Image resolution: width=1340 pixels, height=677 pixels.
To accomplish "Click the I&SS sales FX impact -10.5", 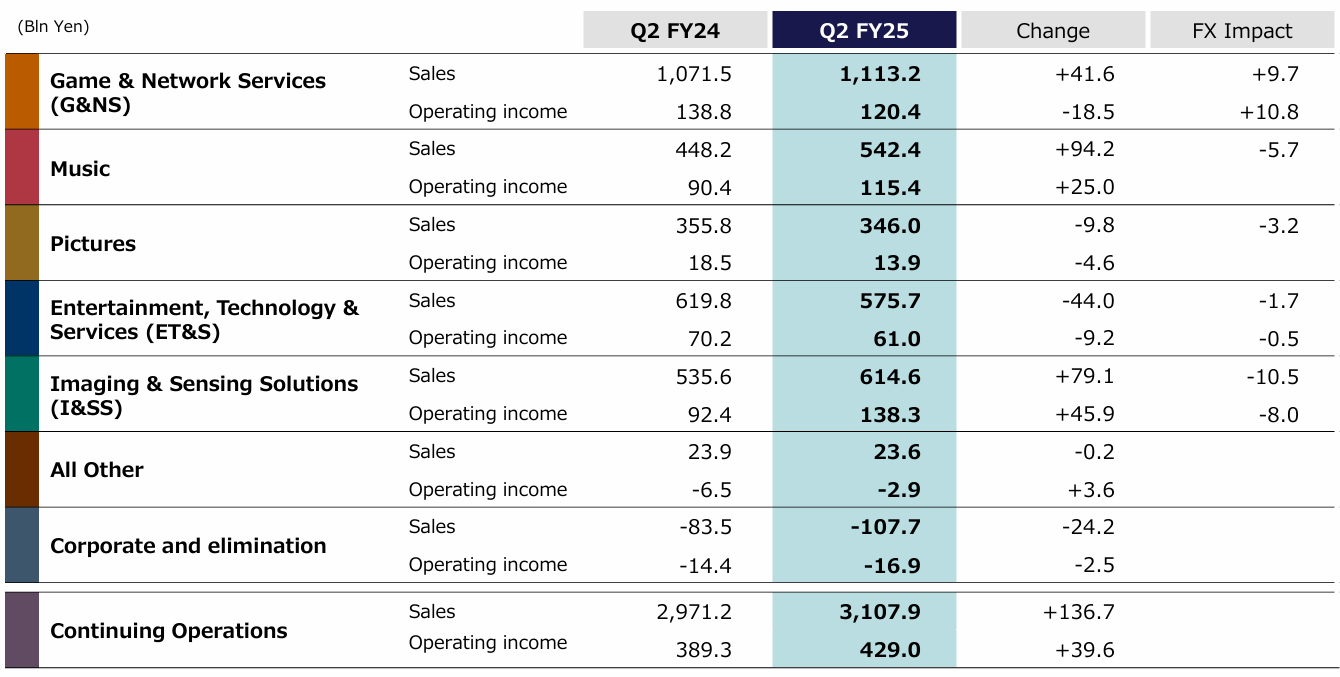I will 1272,376.
